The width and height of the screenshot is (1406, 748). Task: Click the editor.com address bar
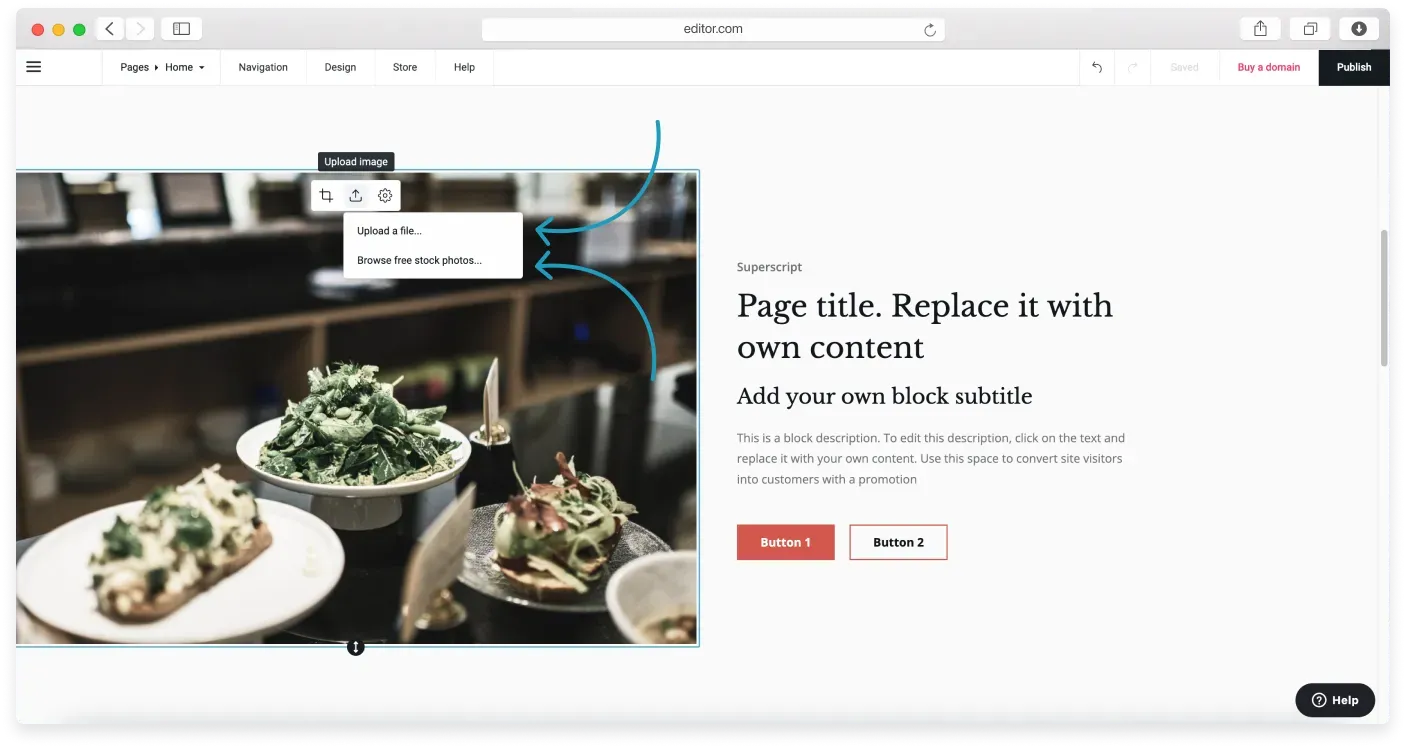point(713,29)
